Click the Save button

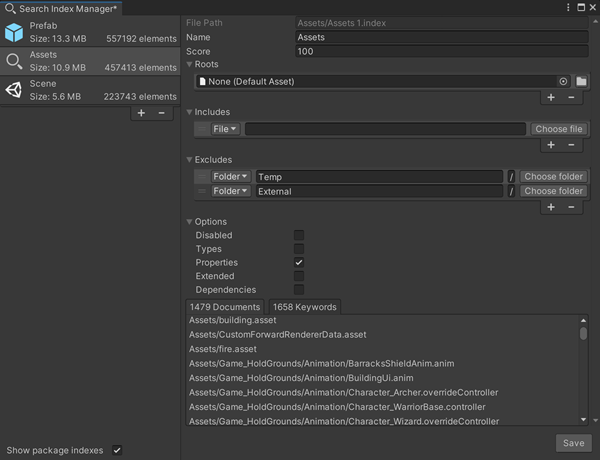pyautogui.click(x=574, y=442)
